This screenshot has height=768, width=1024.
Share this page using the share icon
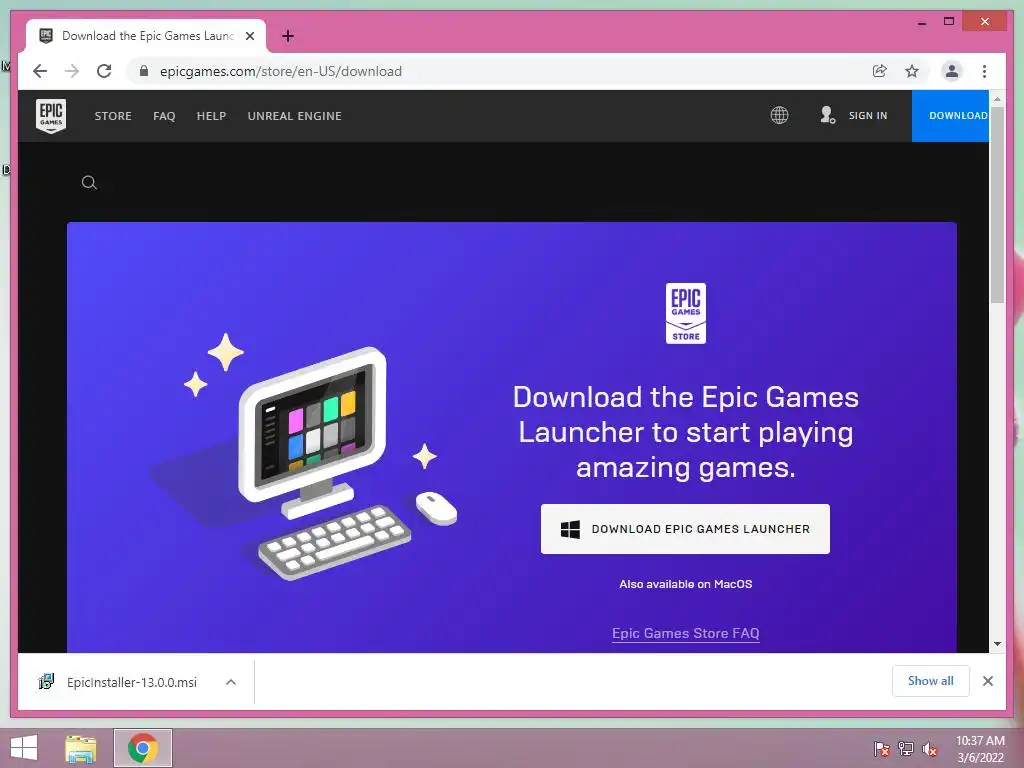[880, 71]
